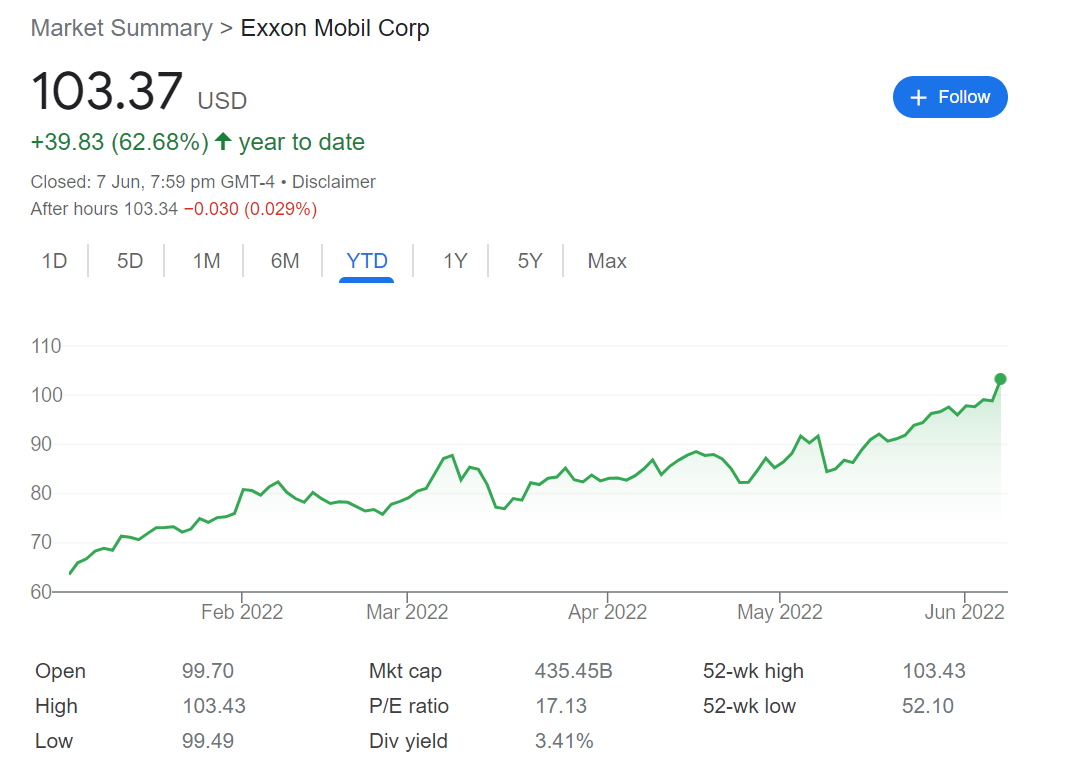The width and height of the screenshot is (1069, 768).
Task: Click the Mar 2022 axis label
Action: [407, 612]
